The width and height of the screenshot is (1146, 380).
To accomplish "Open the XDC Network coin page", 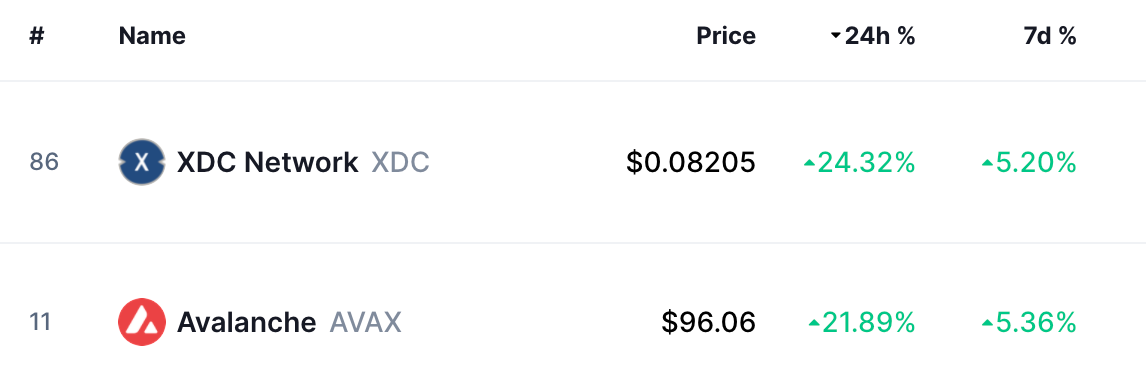I will click(267, 162).
